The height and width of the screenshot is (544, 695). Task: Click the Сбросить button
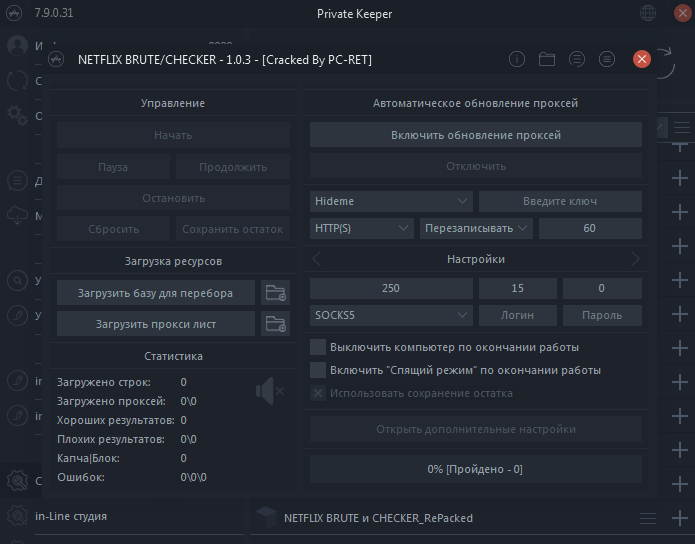pos(113,229)
